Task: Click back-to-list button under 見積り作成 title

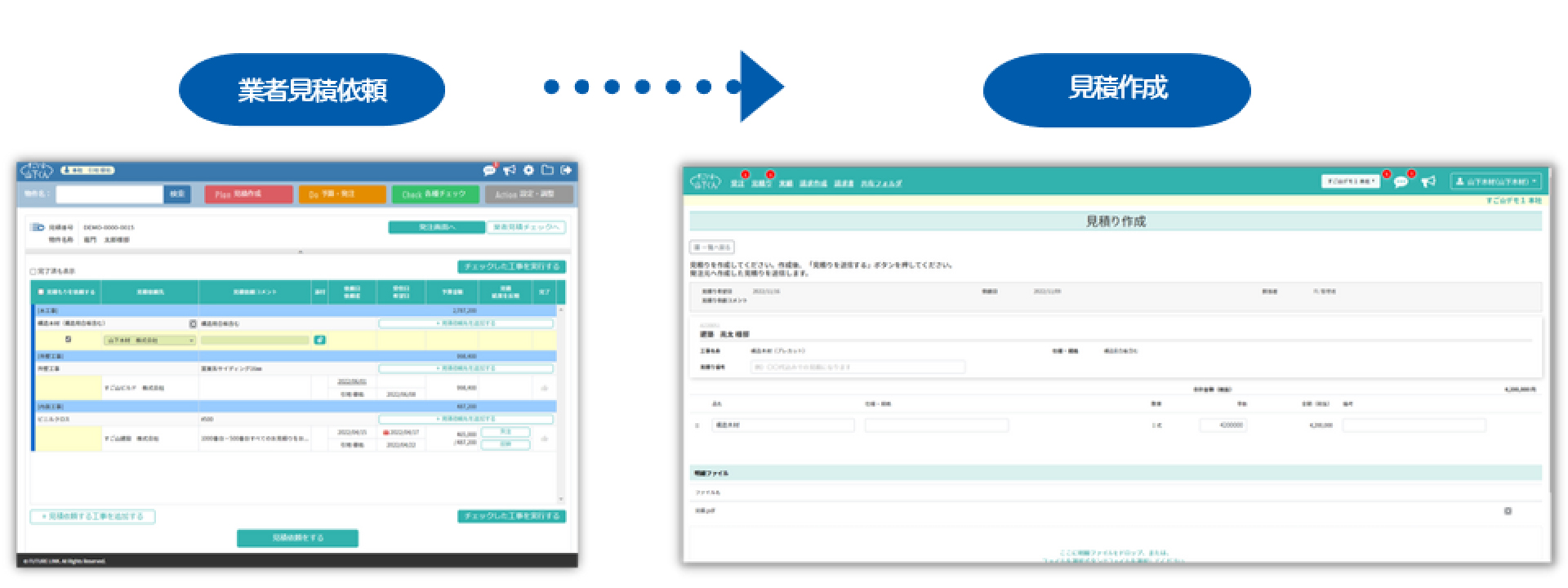Action: (x=712, y=247)
